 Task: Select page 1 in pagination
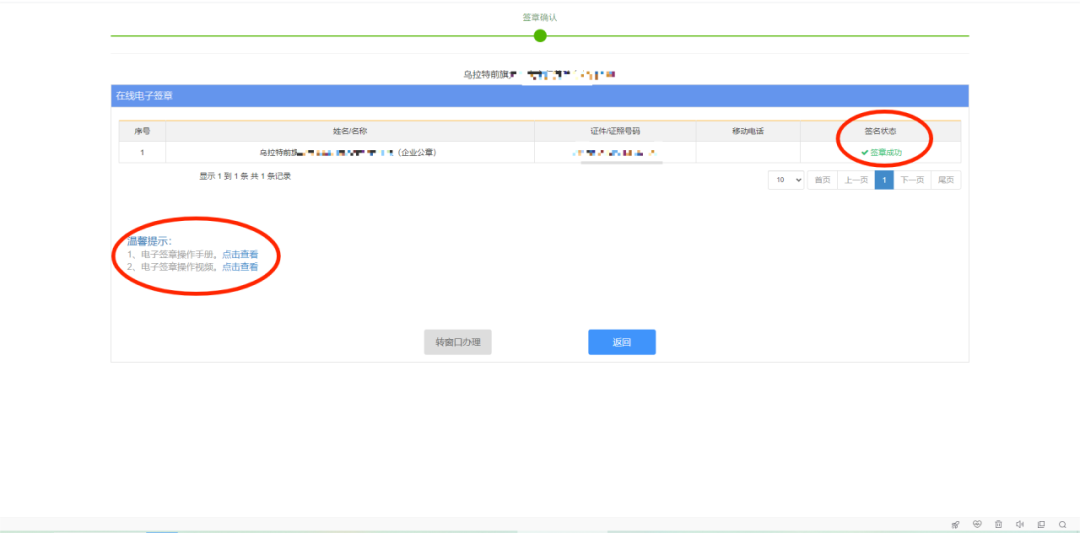(884, 180)
